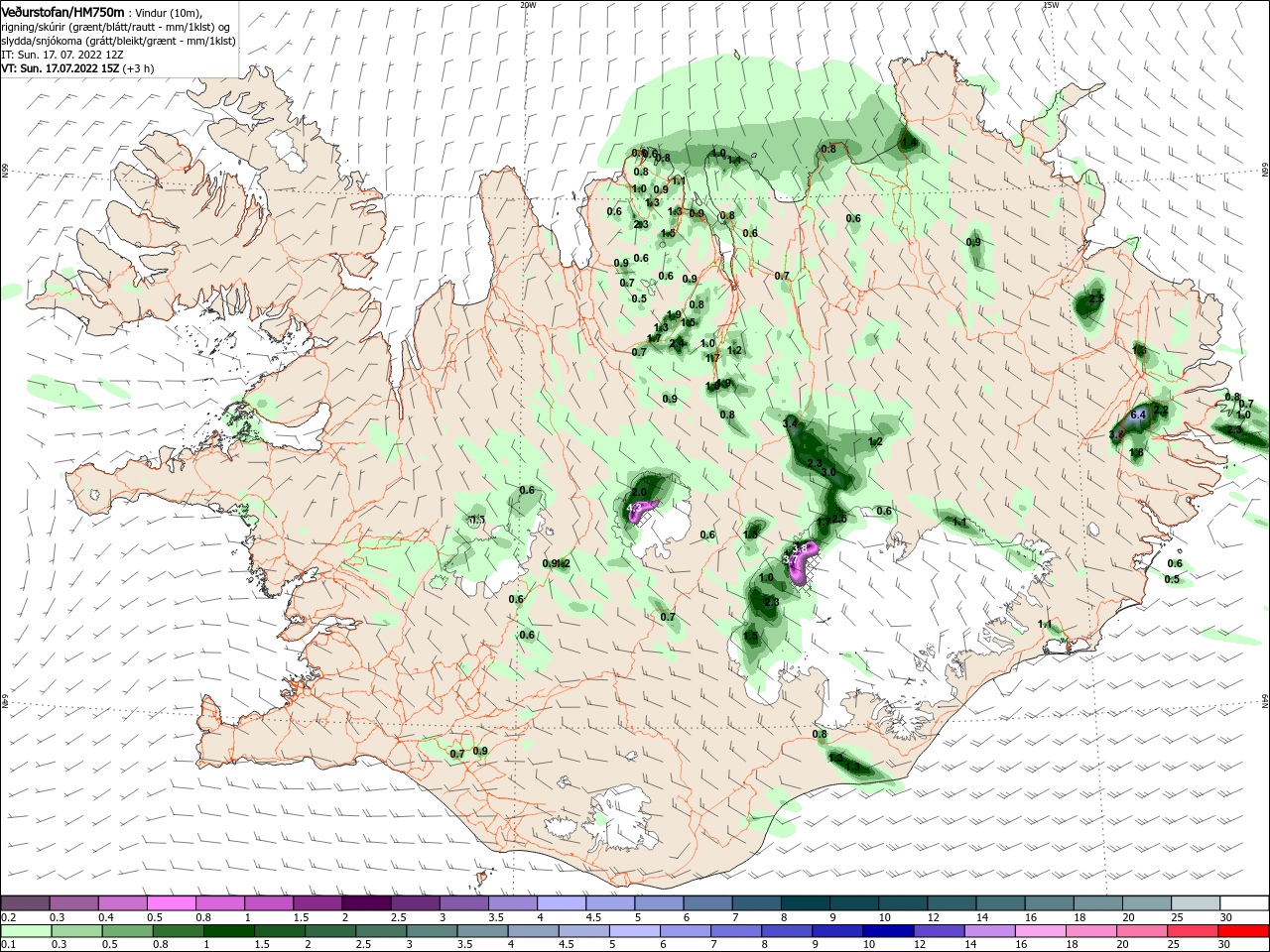Select the magenta-purple 1.5 snow swatch
The width and height of the screenshot is (1270, 952).
tap(318, 903)
